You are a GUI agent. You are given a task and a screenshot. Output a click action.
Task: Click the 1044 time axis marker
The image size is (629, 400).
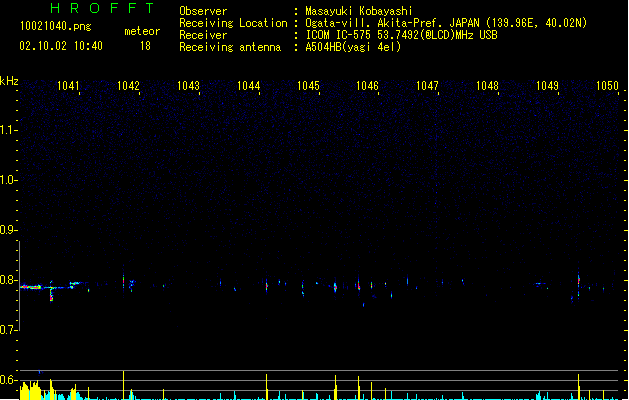248,85
